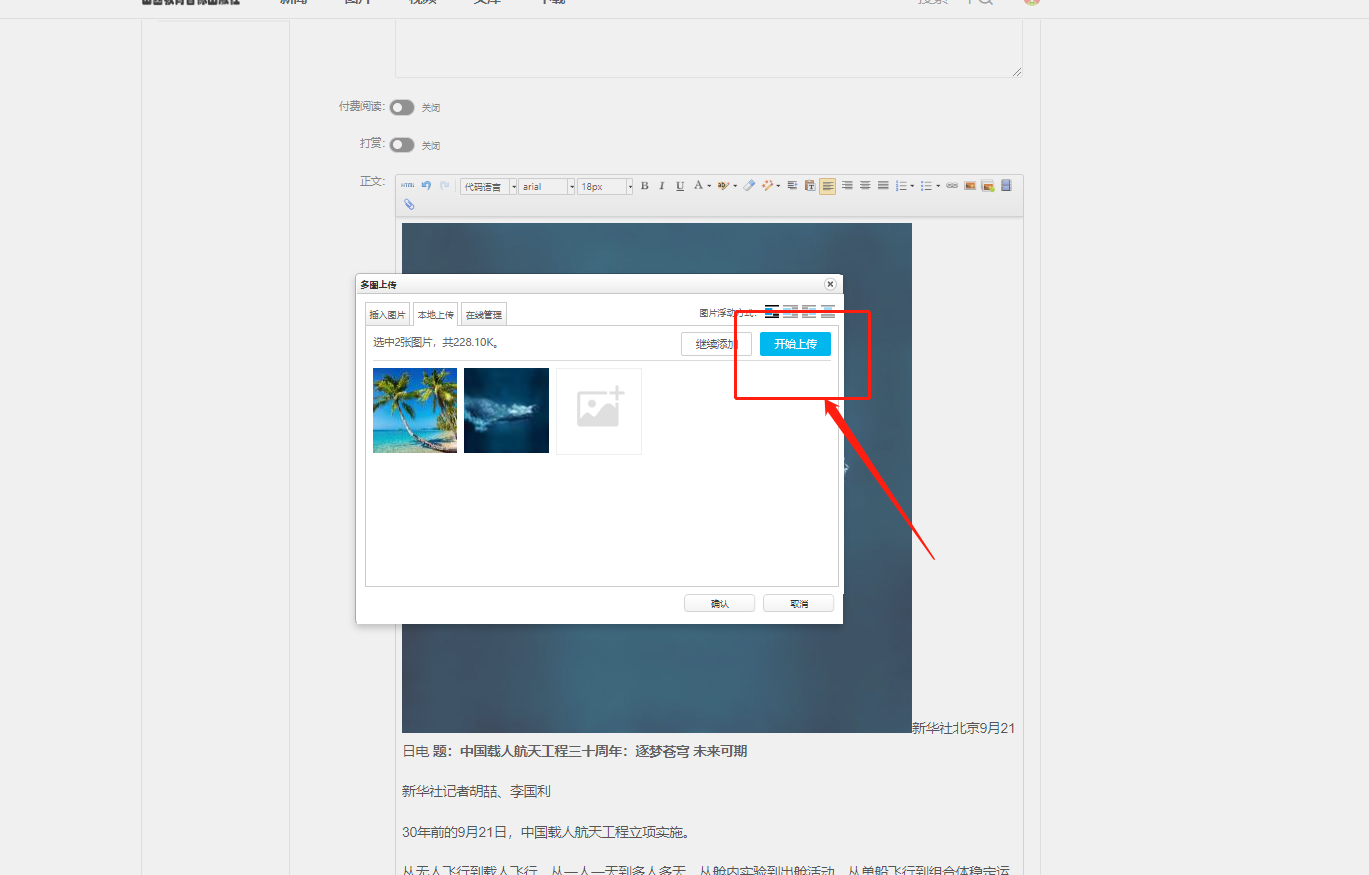Click the paragraph '新华社记者胡喆、李国利'
The width and height of the screenshot is (1369, 875).
tap(476, 791)
